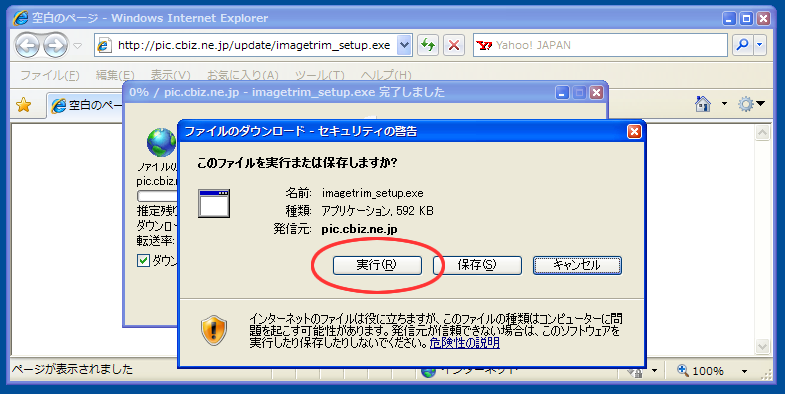Image resolution: width=785 pixels, height=394 pixels.
Task: Click the Favorites star icon
Action: [24, 105]
